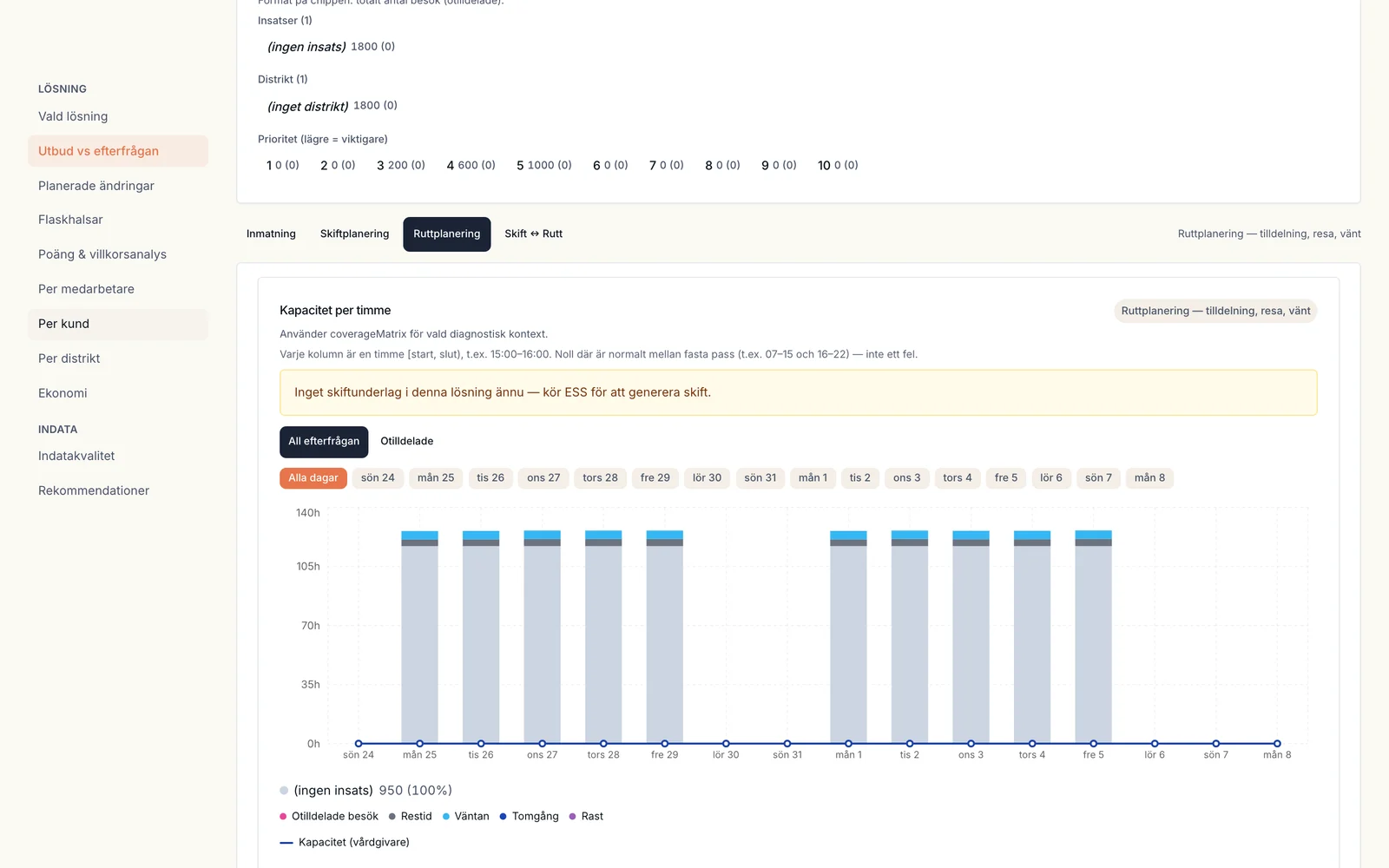Open Indatakvalitet page

tap(118, 456)
